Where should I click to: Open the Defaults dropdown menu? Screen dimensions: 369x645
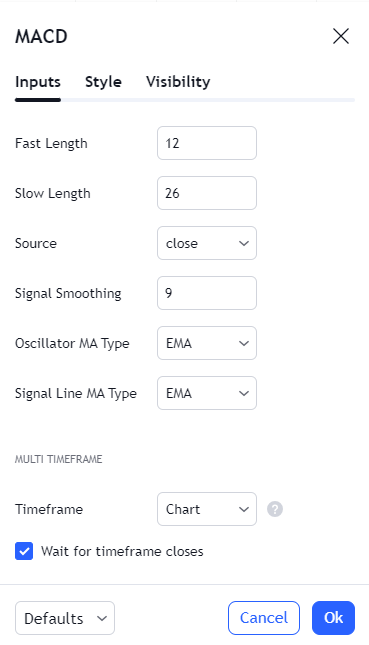tap(65, 618)
